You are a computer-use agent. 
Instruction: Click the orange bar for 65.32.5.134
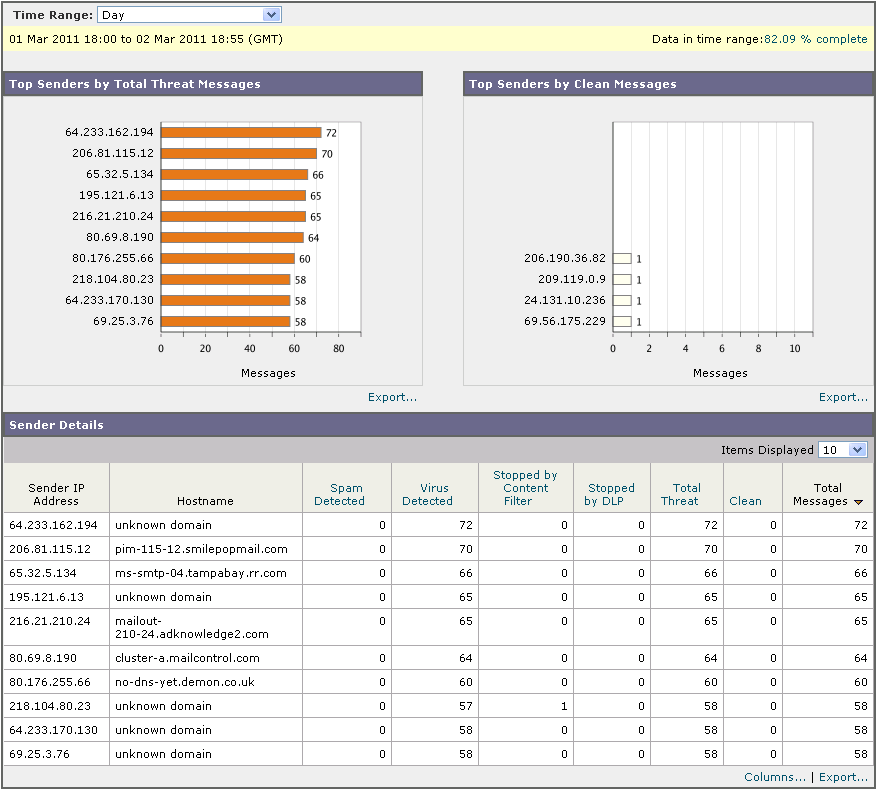click(x=234, y=175)
